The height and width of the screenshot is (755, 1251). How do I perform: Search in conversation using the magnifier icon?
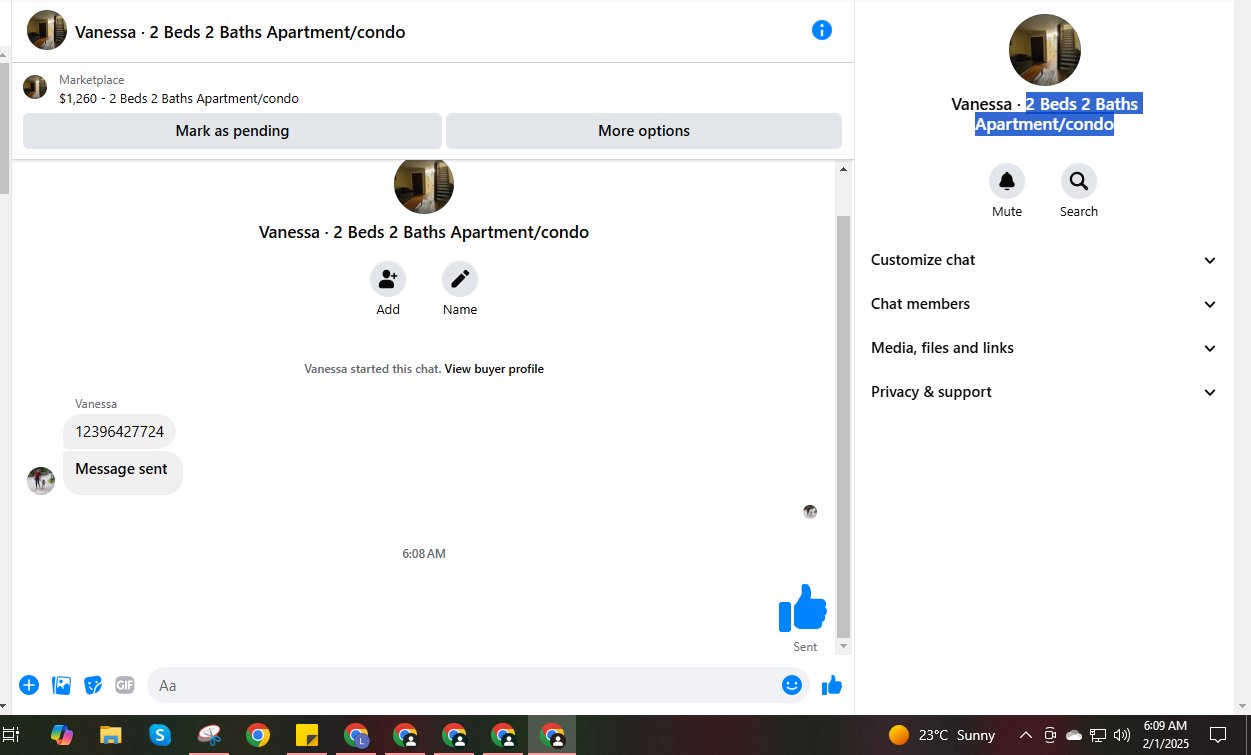point(1079,181)
